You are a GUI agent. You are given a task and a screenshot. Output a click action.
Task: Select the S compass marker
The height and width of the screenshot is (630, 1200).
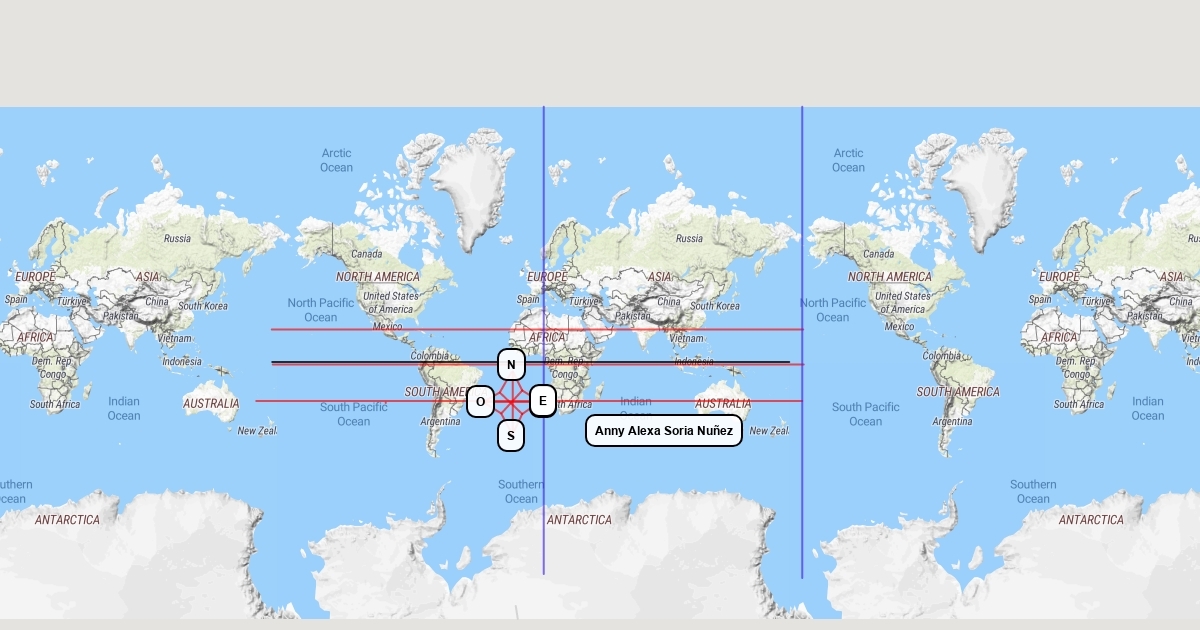coord(511,436)
